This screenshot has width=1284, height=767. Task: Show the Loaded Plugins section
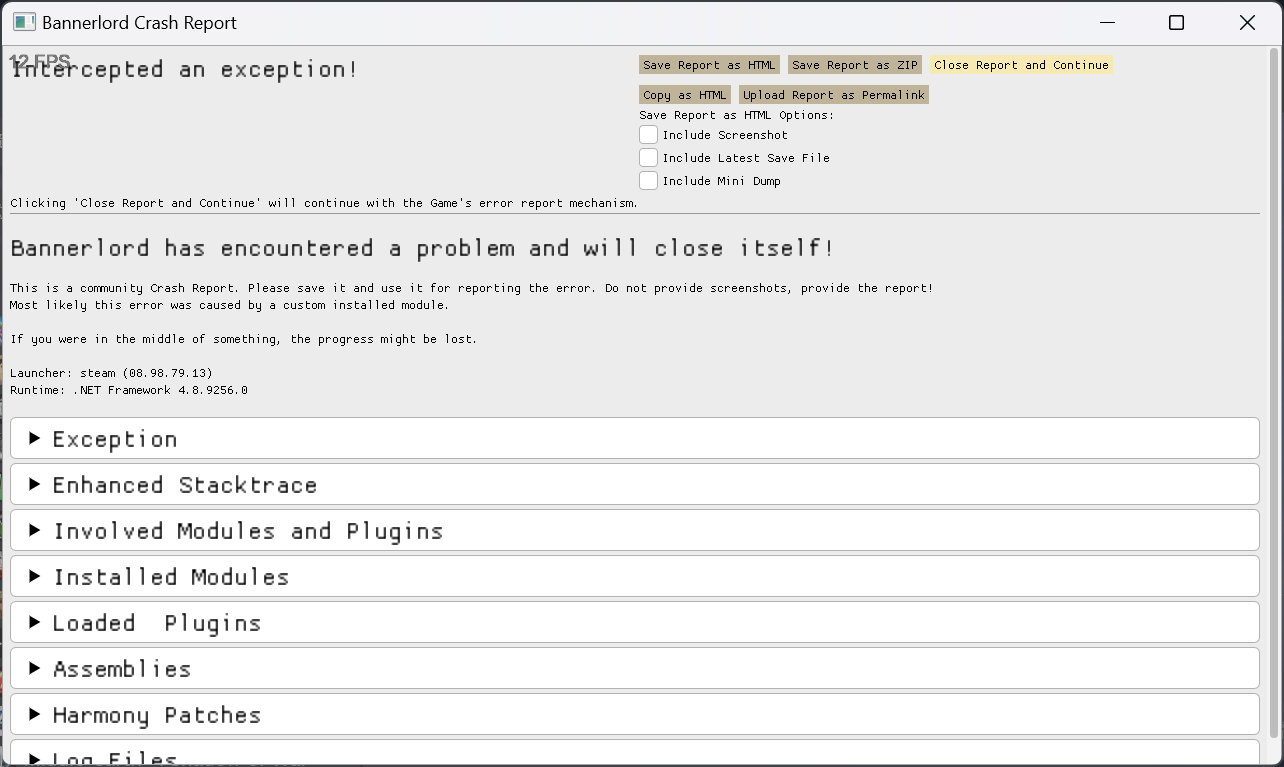(634, 622)
